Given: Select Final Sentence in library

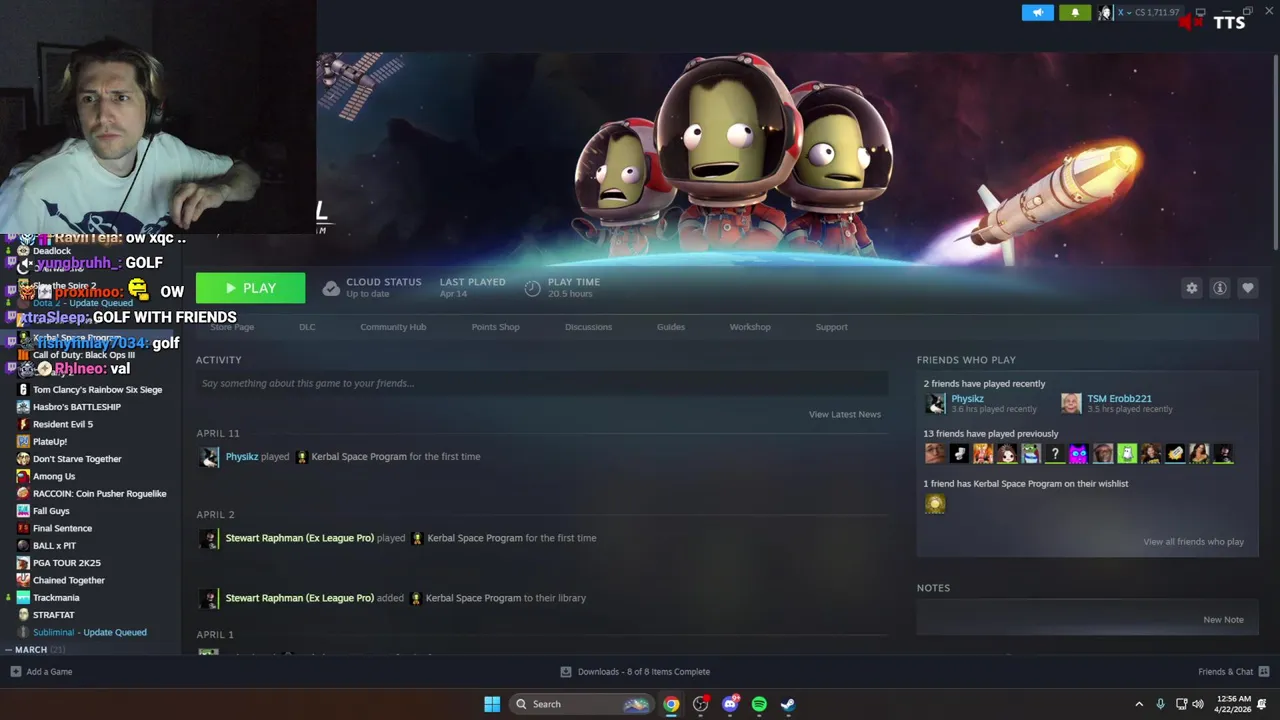Looking at the screenshot, I should coord(62,528).
